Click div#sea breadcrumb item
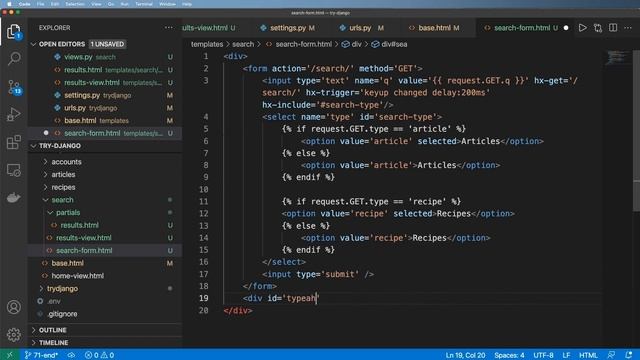The height and width of the screenshot is (360, 640). click(390, 44)
